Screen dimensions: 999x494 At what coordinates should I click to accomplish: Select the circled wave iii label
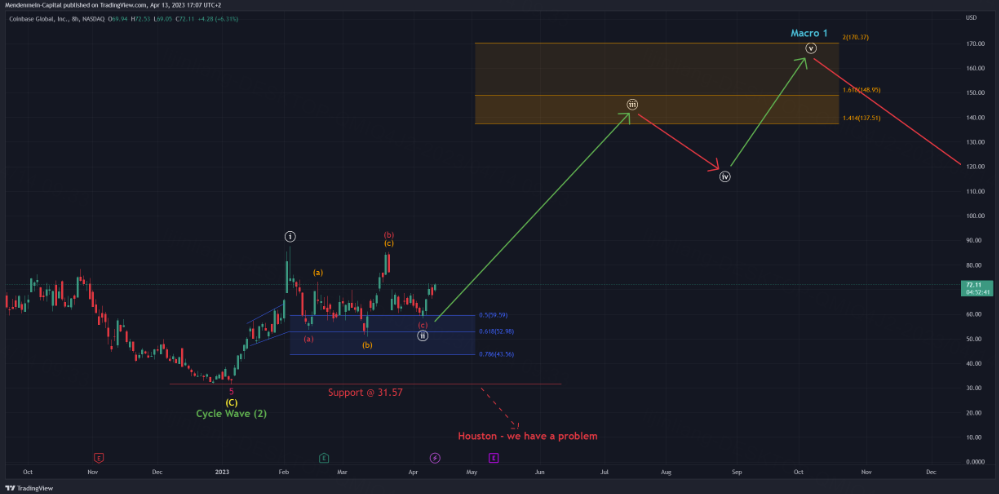[x=631, y=104]
